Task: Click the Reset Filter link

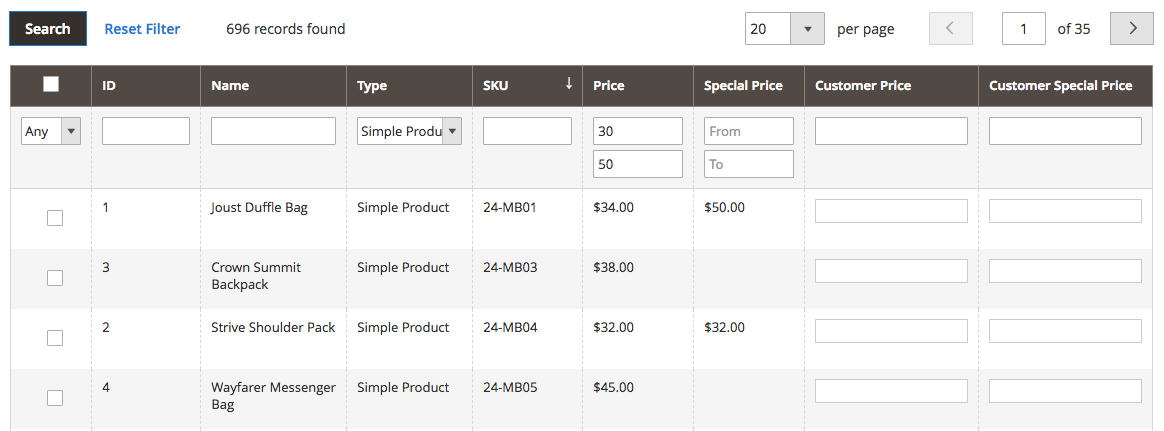Action: coord(142,29)
